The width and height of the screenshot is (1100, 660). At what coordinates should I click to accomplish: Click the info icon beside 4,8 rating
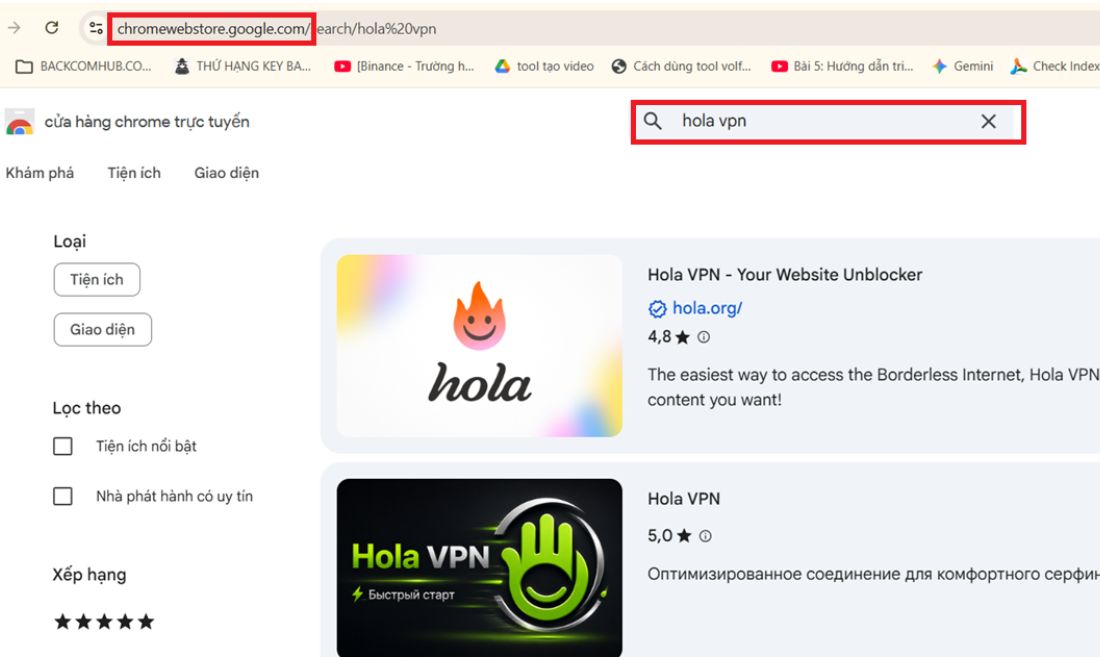(704, 337)
